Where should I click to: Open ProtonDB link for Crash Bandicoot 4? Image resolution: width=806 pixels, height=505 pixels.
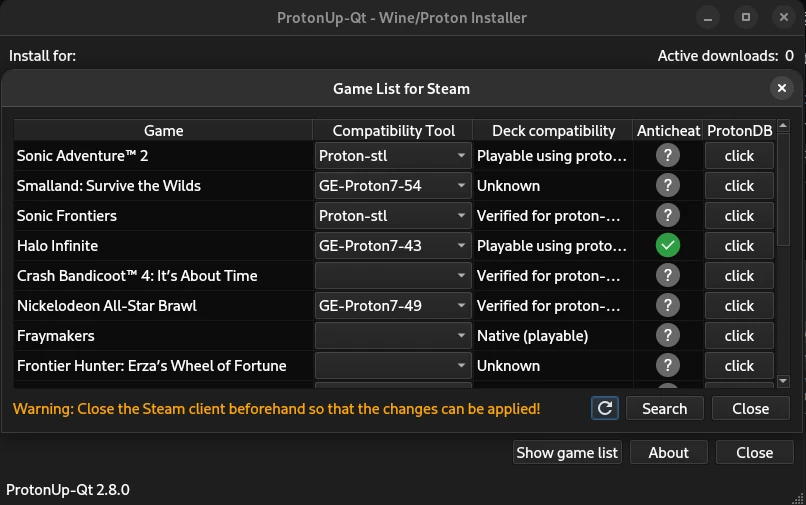click(739, 276)
